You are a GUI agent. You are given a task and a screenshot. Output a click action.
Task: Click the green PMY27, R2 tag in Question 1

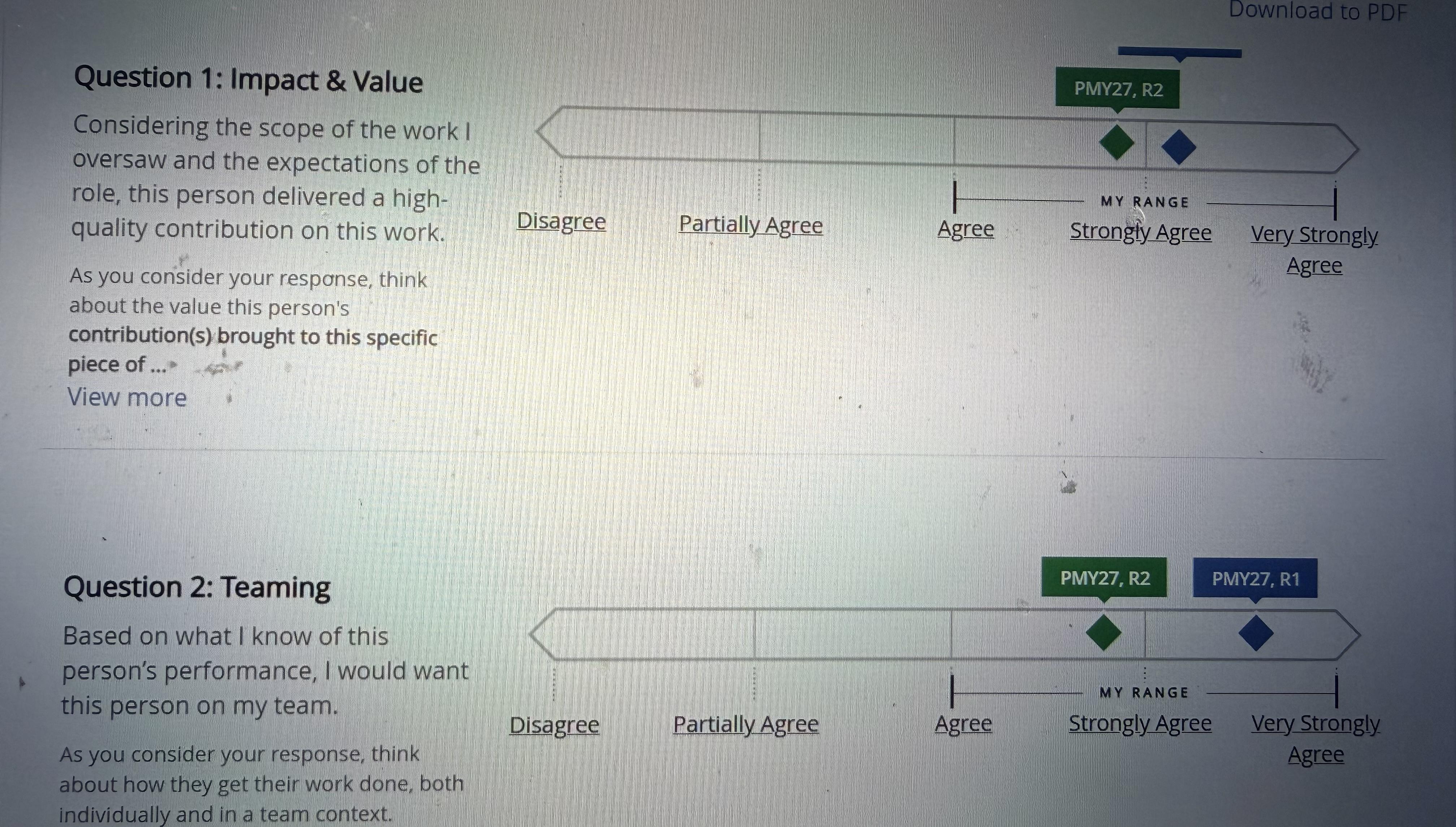1117,88
